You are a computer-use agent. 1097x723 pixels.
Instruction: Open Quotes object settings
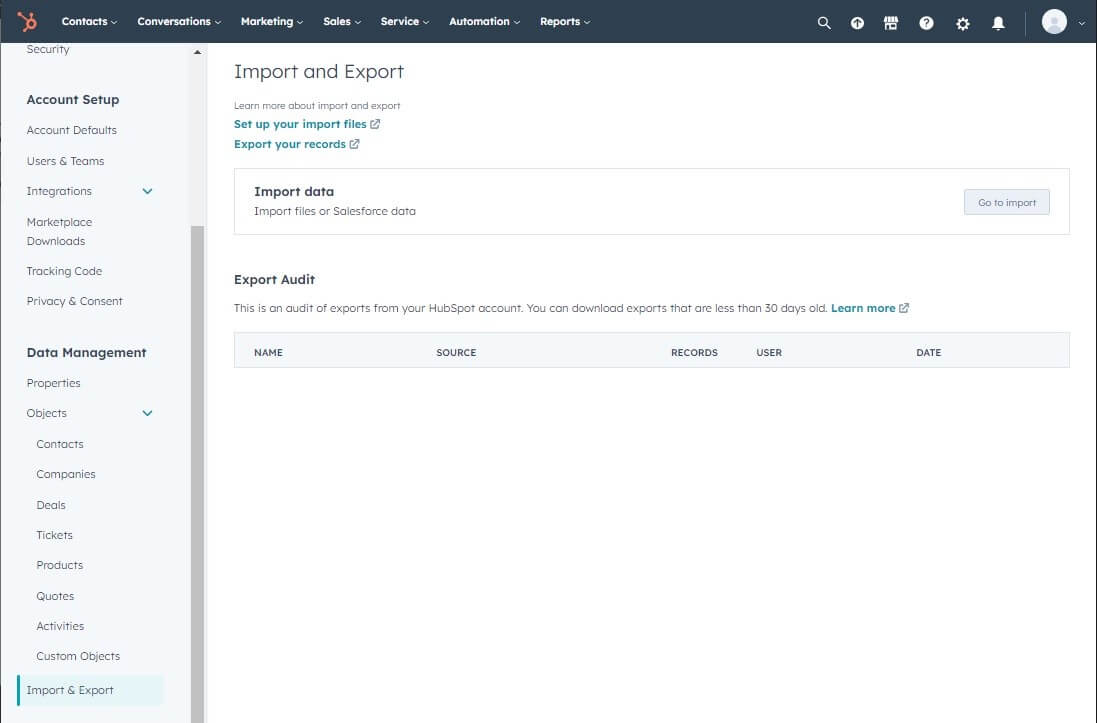[55, 596]
